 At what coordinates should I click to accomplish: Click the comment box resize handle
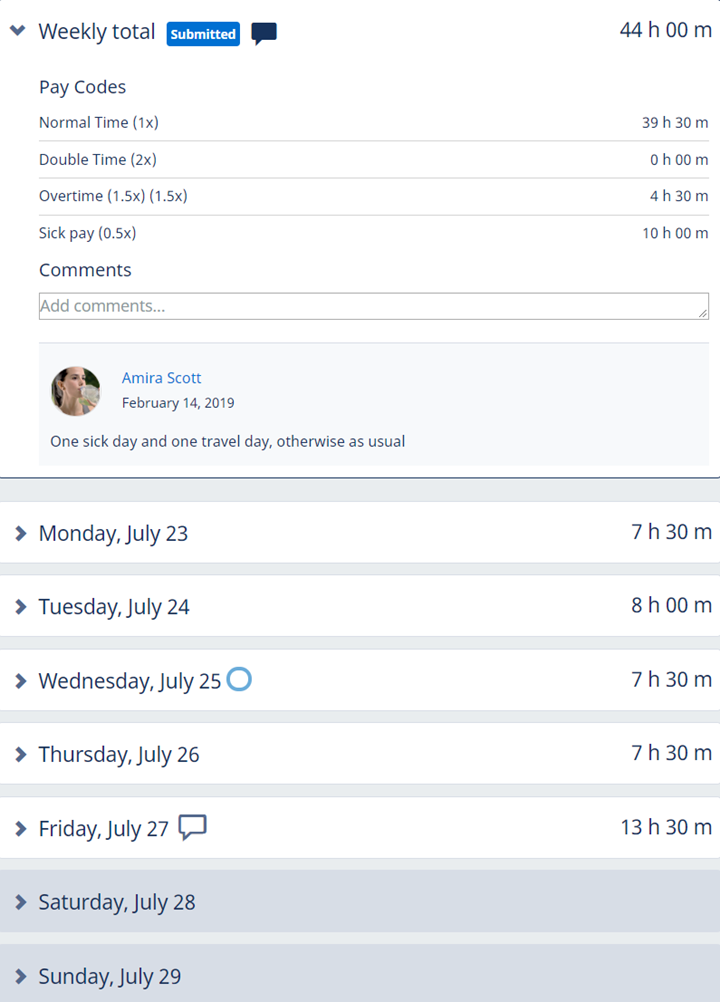point(704,314)
